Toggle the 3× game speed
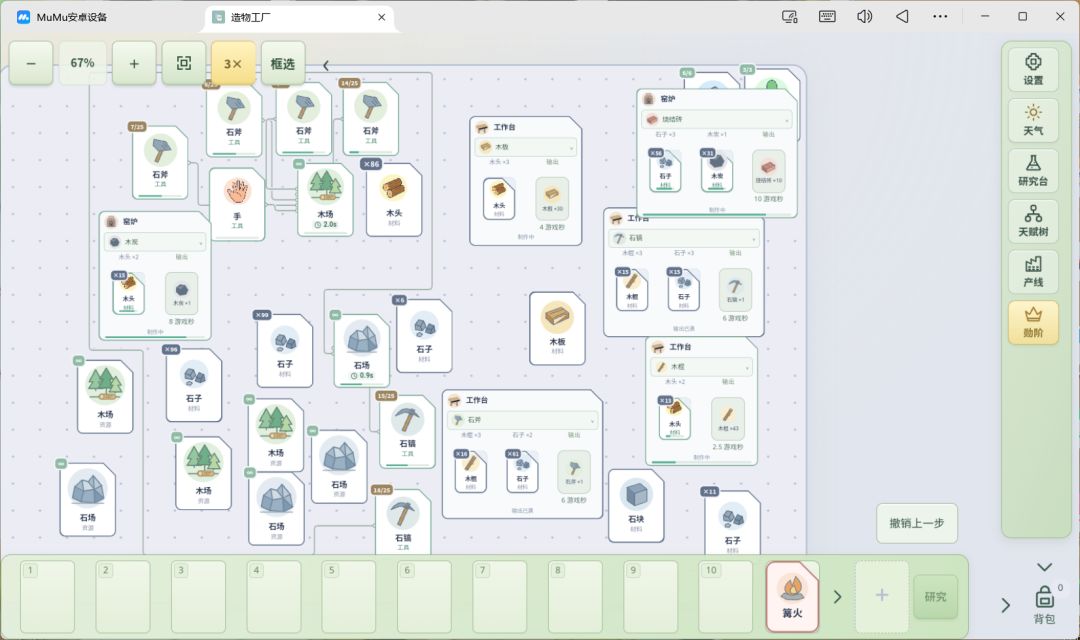This screenshot has height=640, width=1080. (x=233, y=63)
